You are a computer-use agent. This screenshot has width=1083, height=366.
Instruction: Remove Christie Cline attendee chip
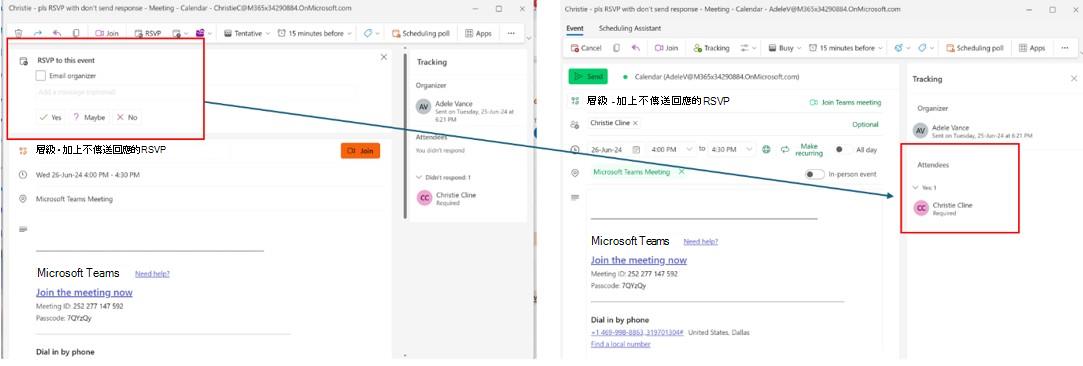click(635, 123)
